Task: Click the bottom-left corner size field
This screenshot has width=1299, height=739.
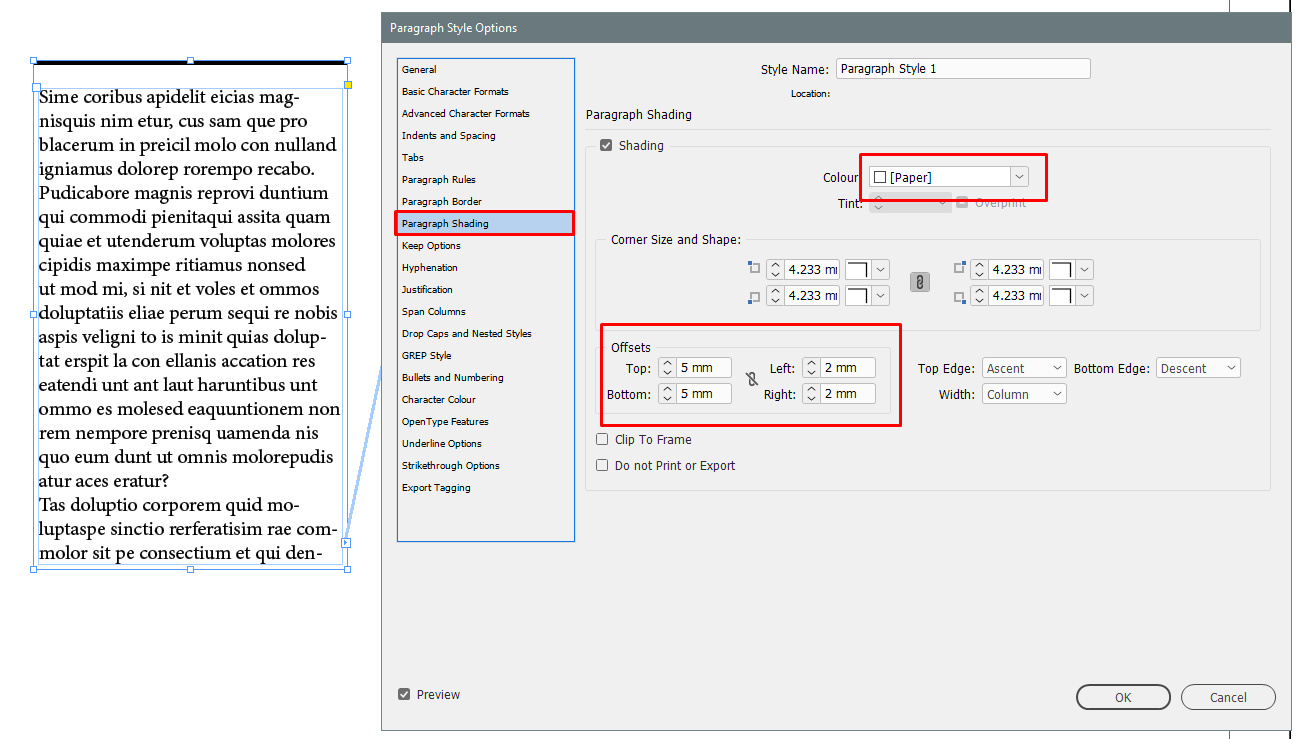Action: (812, 295)
